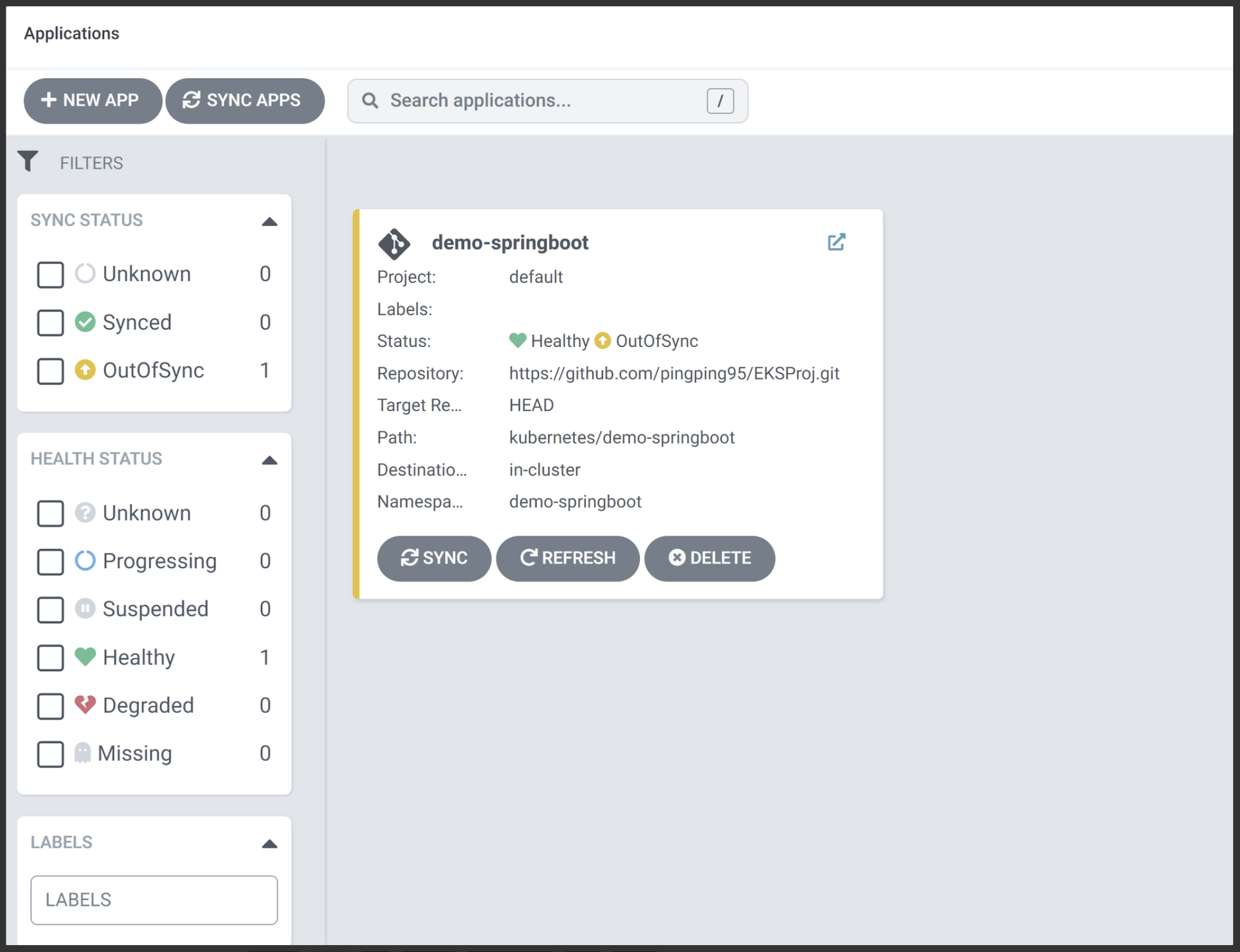Open demo-springboot external link icon
The height and width of the screenshot is (952, 1240).
pos(835,242)
